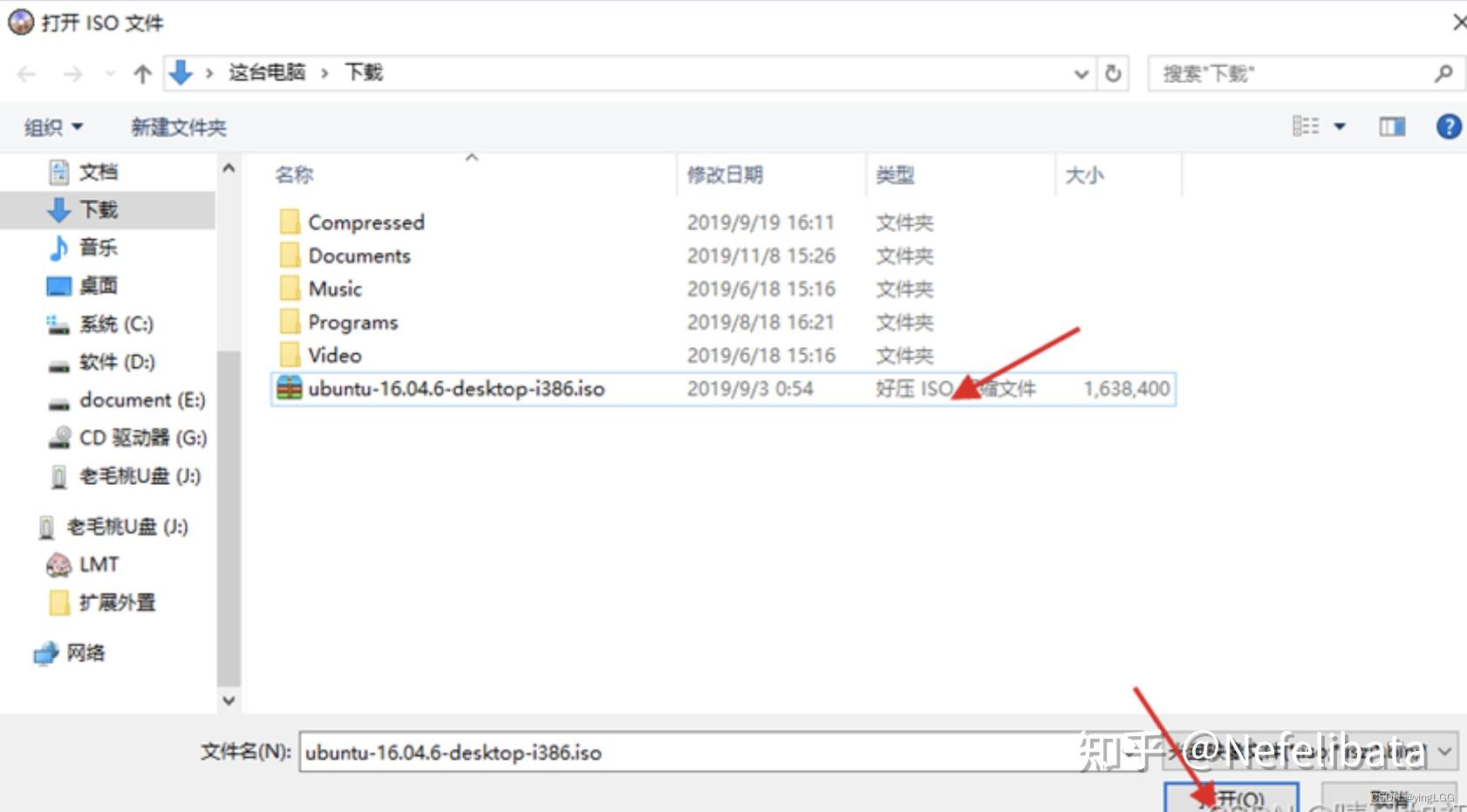Click the HaoZip icon on the ubuntu ISO
The height and width of the screenshot is (812, 1467).
pos(289,389)
